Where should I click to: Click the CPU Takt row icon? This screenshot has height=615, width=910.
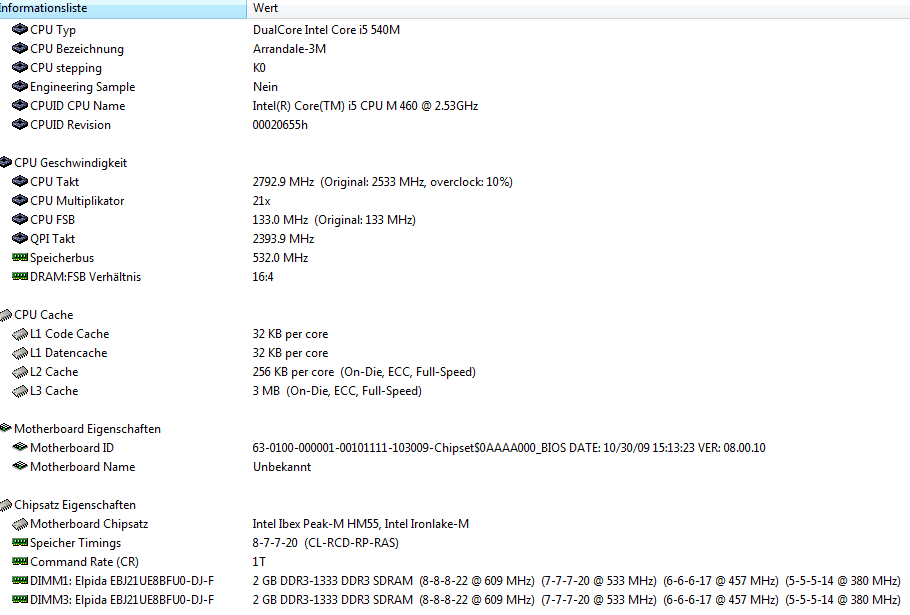[20, 181]
